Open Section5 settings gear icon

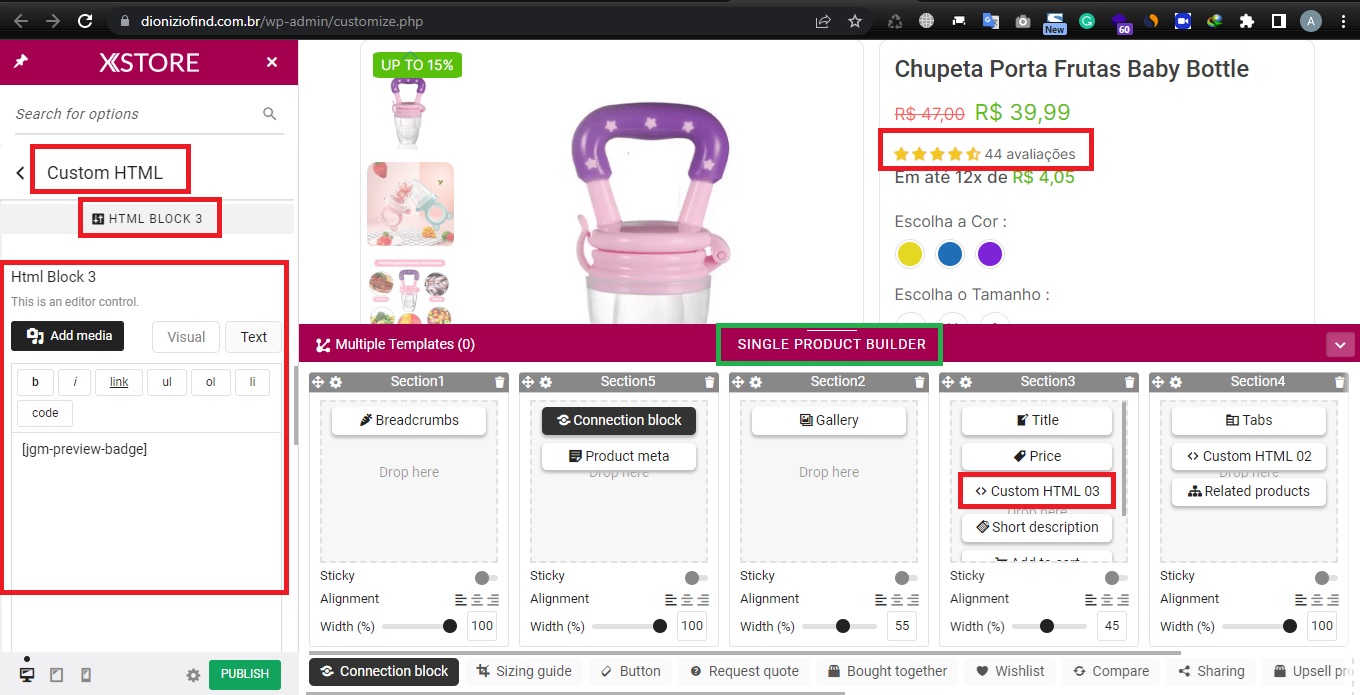[546, 382]
